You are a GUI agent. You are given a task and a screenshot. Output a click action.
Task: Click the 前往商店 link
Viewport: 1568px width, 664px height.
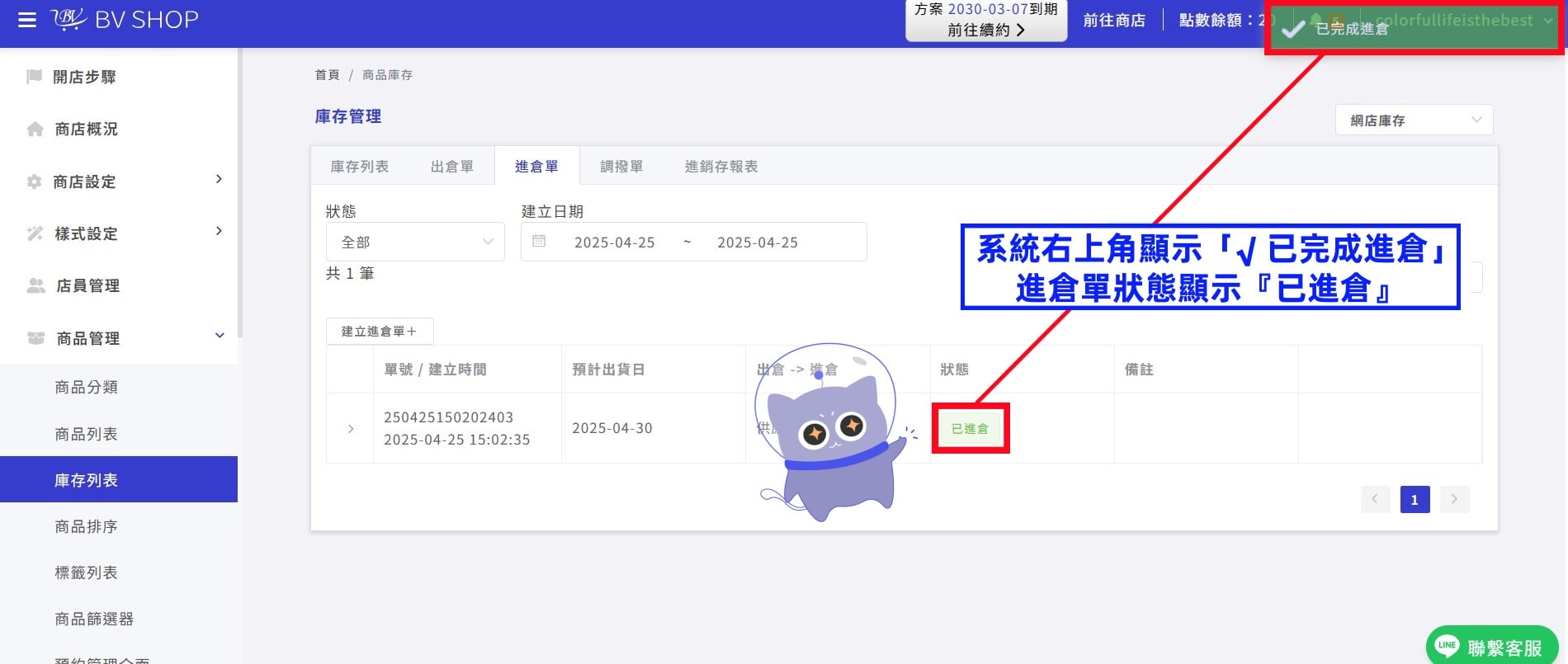pyautogui.click(x=1114, y=20)
